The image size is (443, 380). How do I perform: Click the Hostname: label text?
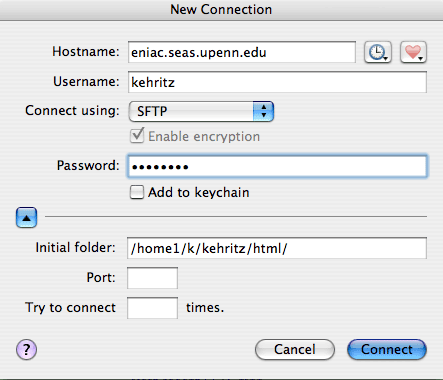point(86,52)
